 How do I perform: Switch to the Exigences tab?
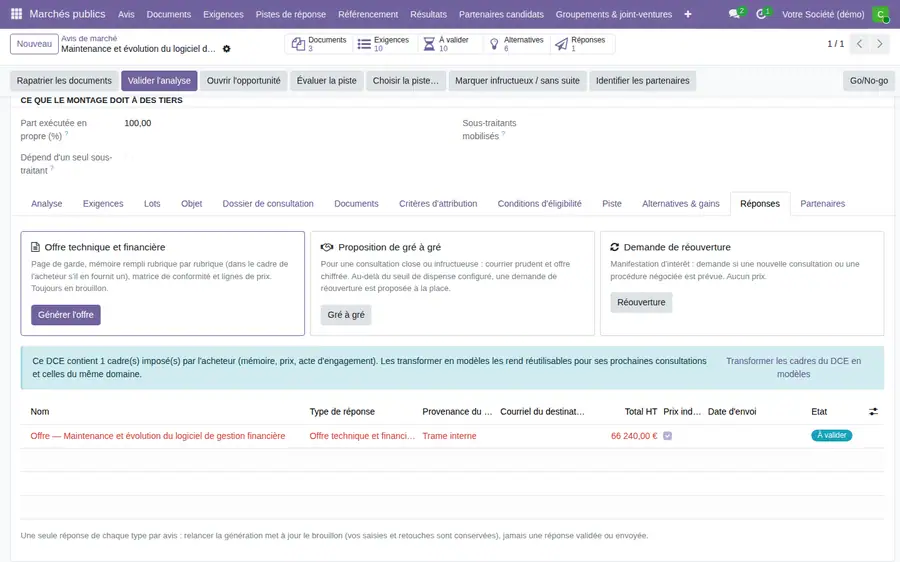coord(103,204)
